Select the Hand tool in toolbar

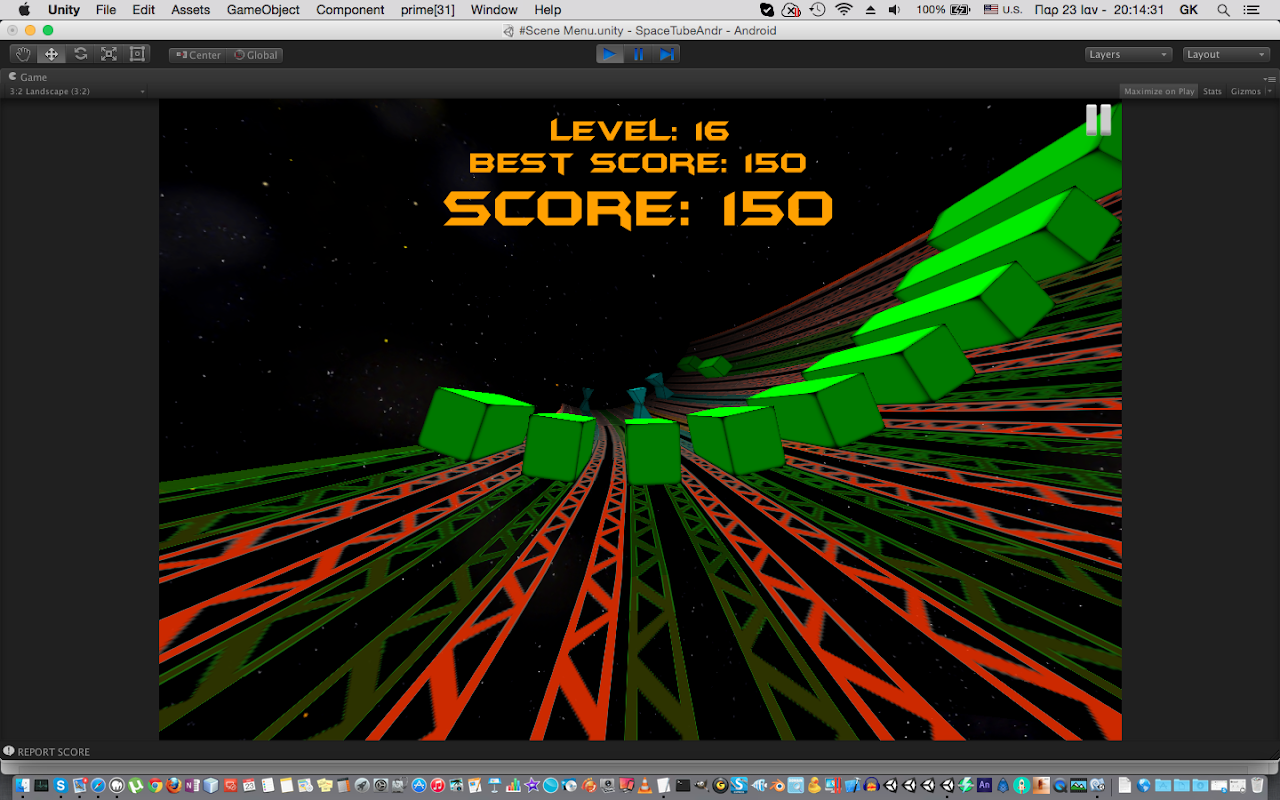pos(23,54)
